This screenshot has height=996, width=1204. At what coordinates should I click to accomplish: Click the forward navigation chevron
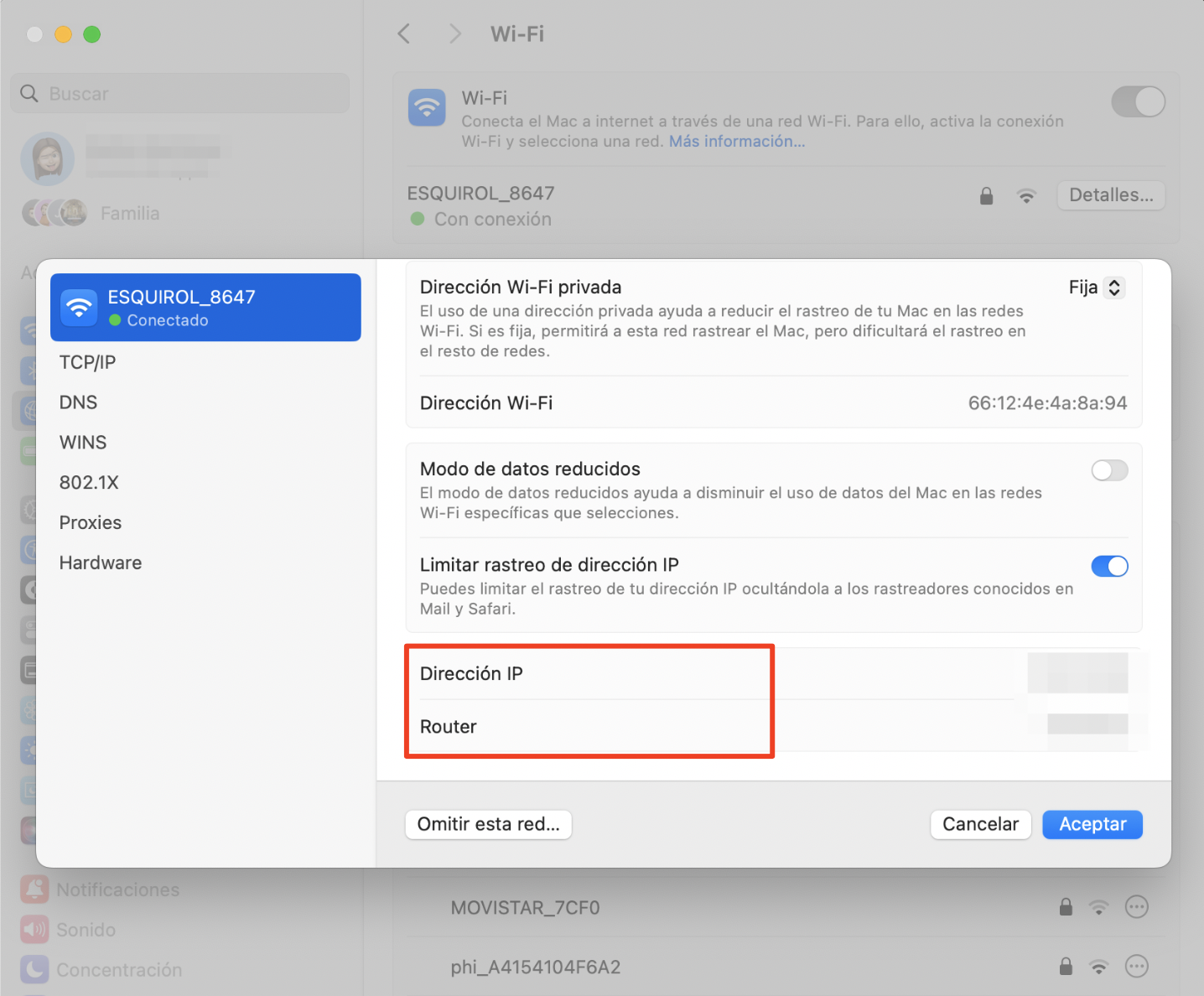pos(454,34)
